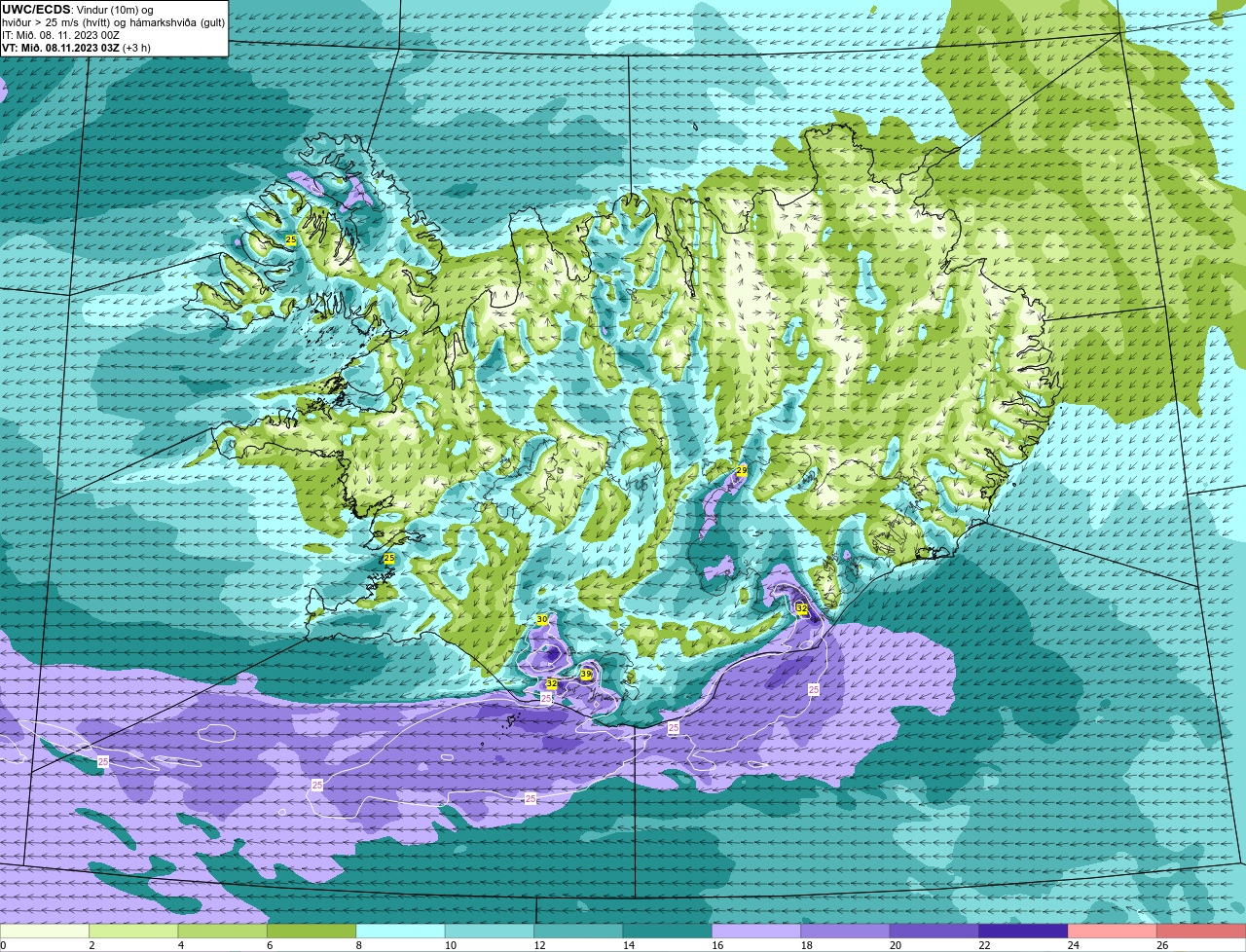The height and width of the screenshot is (952, 1246).
Task: Click the 14–16 m/s dark teal legend swatch
Action: pos(668,931)
